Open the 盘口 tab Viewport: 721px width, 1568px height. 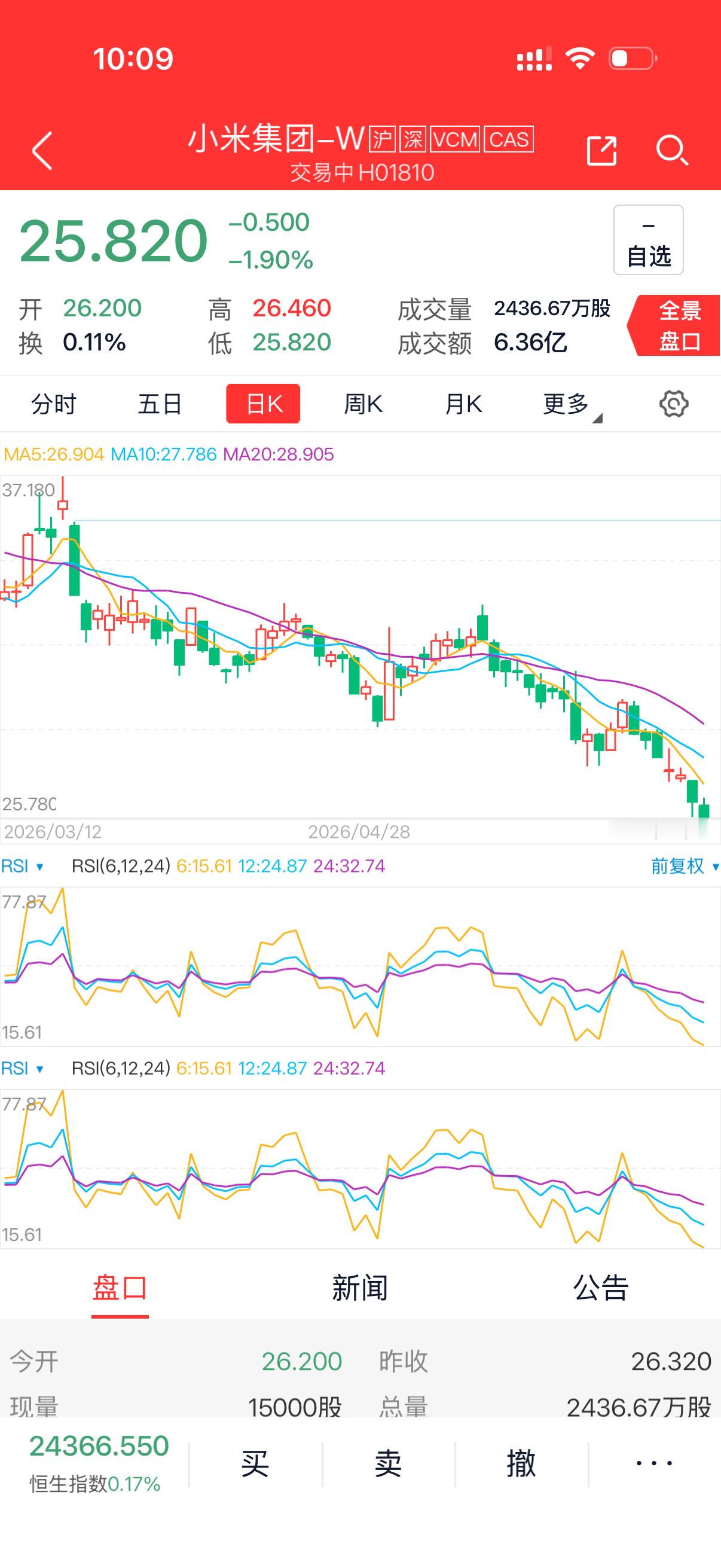coord(120,1289)
